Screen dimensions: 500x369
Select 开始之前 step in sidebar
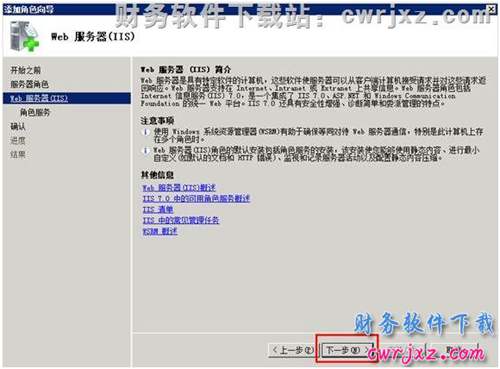click(x=26, y=70)
